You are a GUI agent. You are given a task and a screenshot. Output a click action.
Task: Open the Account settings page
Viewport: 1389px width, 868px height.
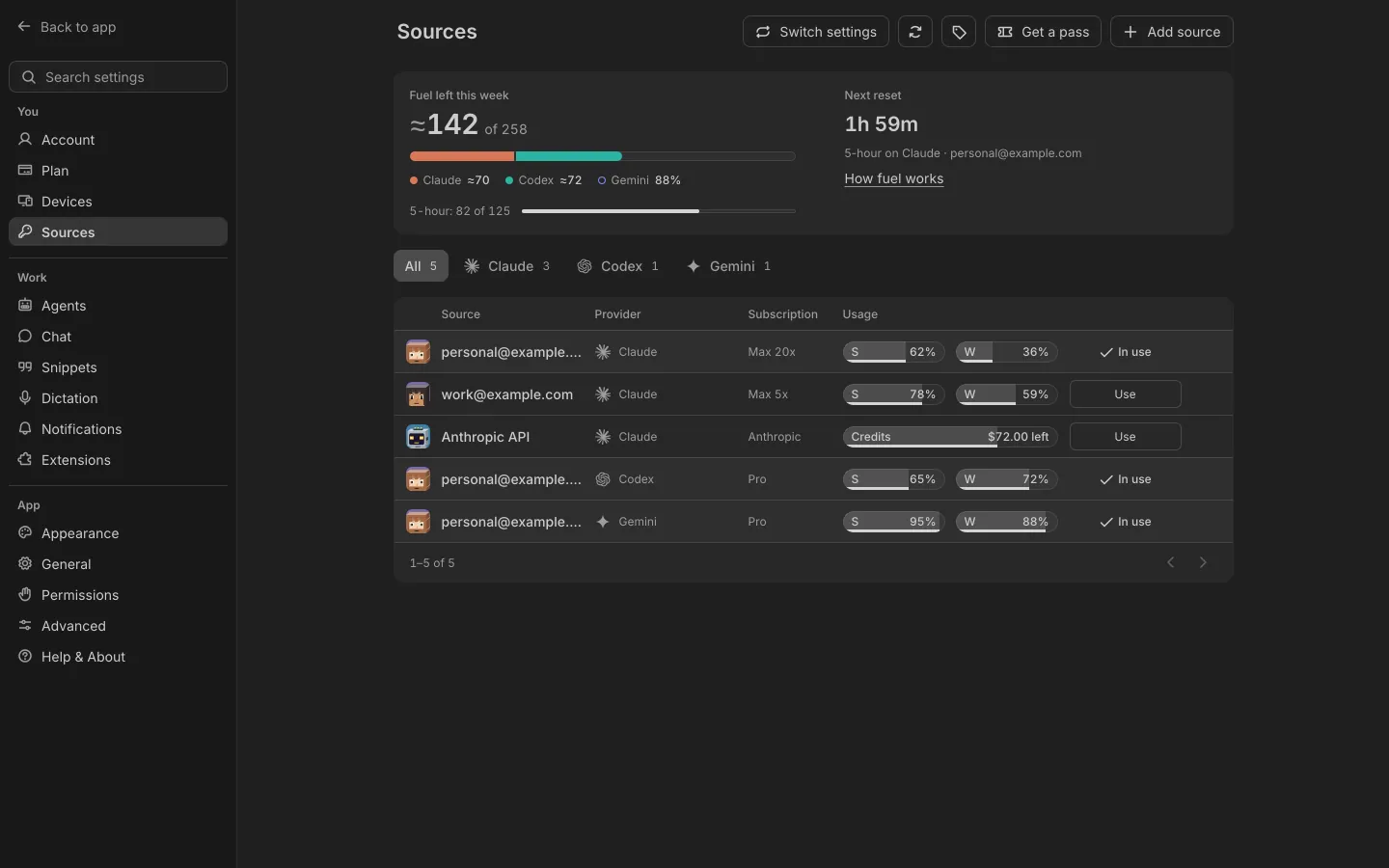click(118, 140)
